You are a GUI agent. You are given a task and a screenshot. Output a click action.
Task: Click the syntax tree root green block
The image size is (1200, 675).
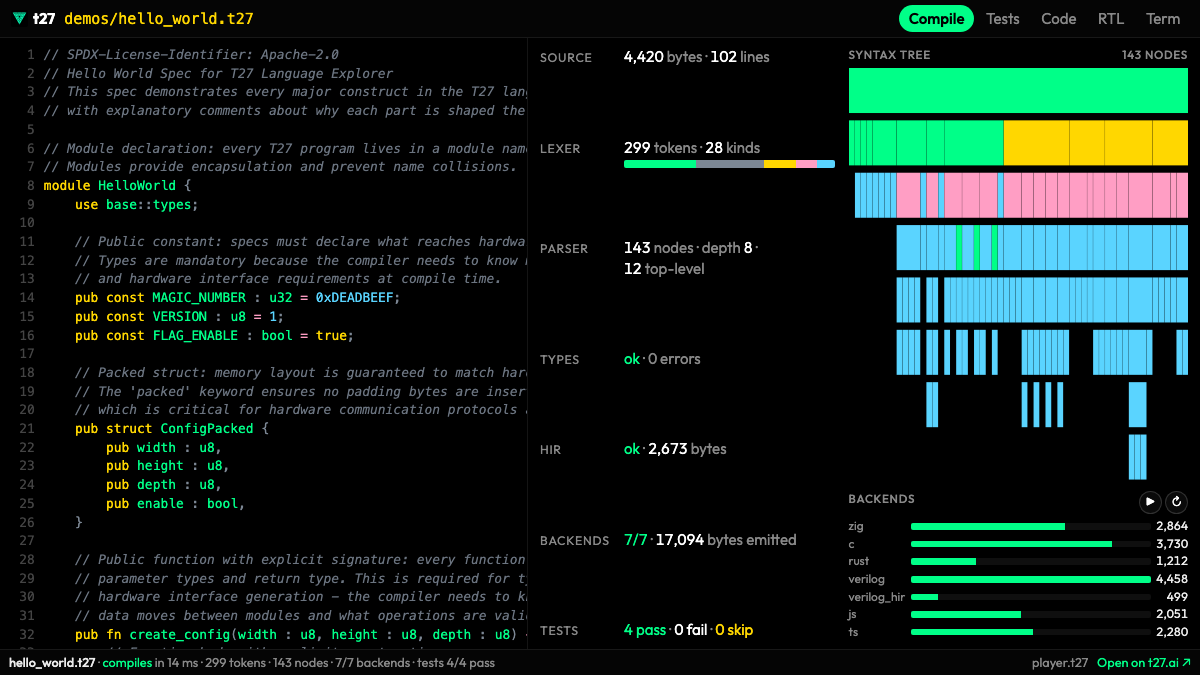[1018, 90]
